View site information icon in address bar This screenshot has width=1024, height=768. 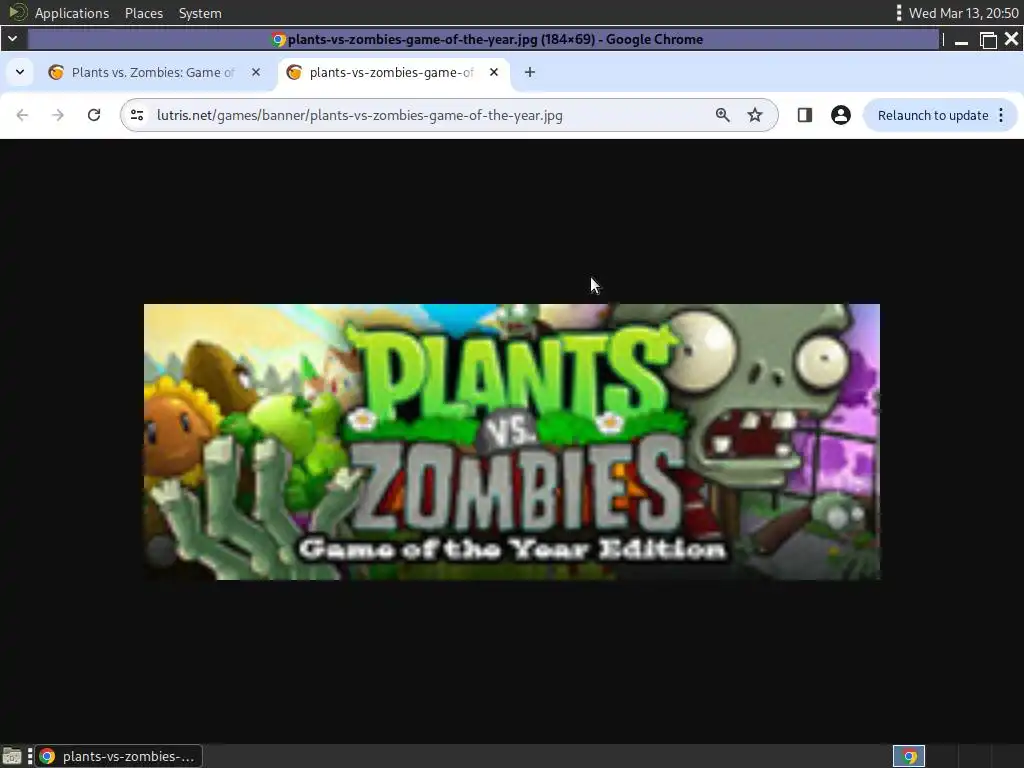(x=137, y=115)
